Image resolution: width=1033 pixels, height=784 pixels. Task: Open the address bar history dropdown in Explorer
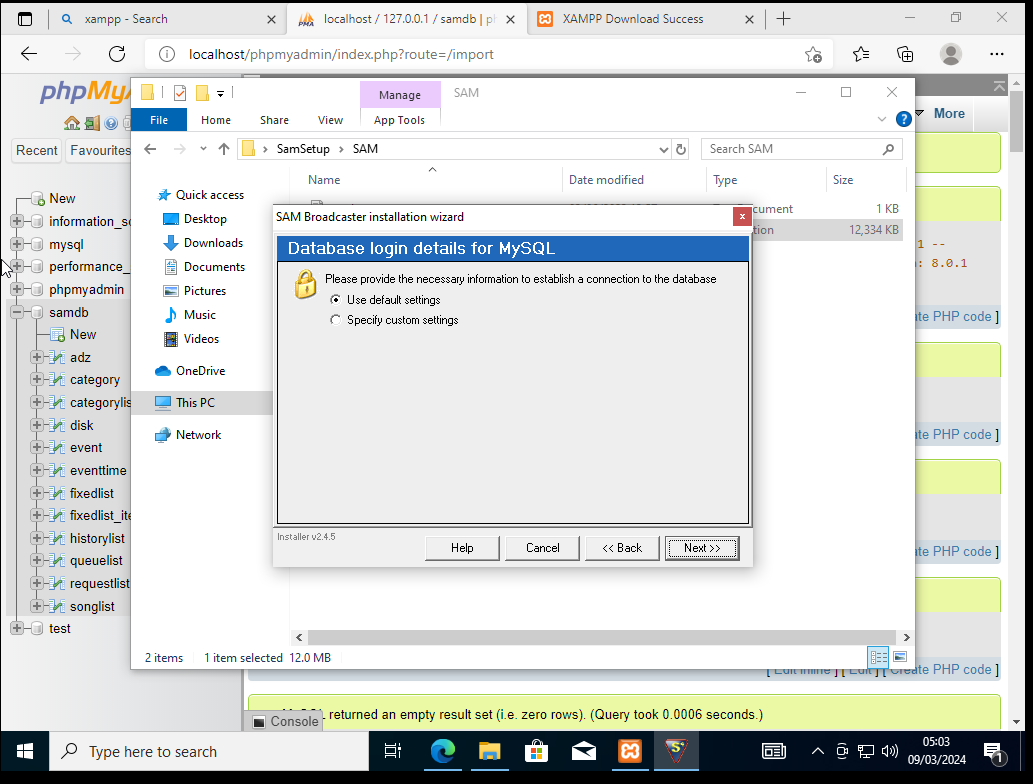663,149
